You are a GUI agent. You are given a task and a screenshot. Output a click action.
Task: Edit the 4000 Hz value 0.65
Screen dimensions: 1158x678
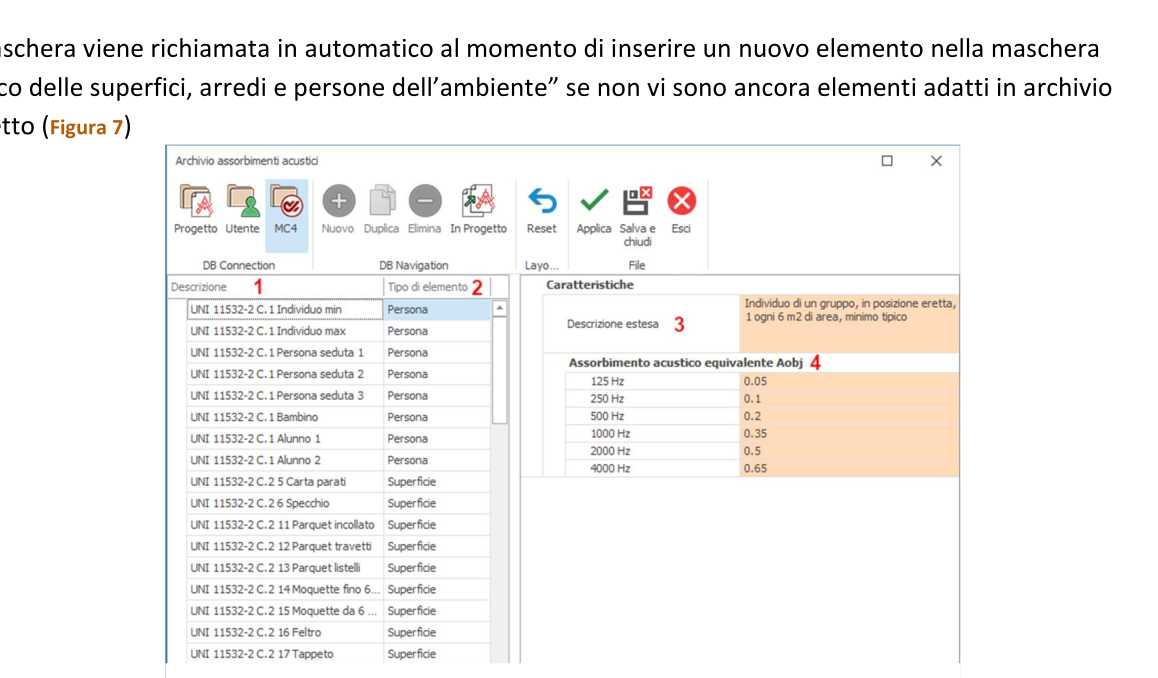849,468
